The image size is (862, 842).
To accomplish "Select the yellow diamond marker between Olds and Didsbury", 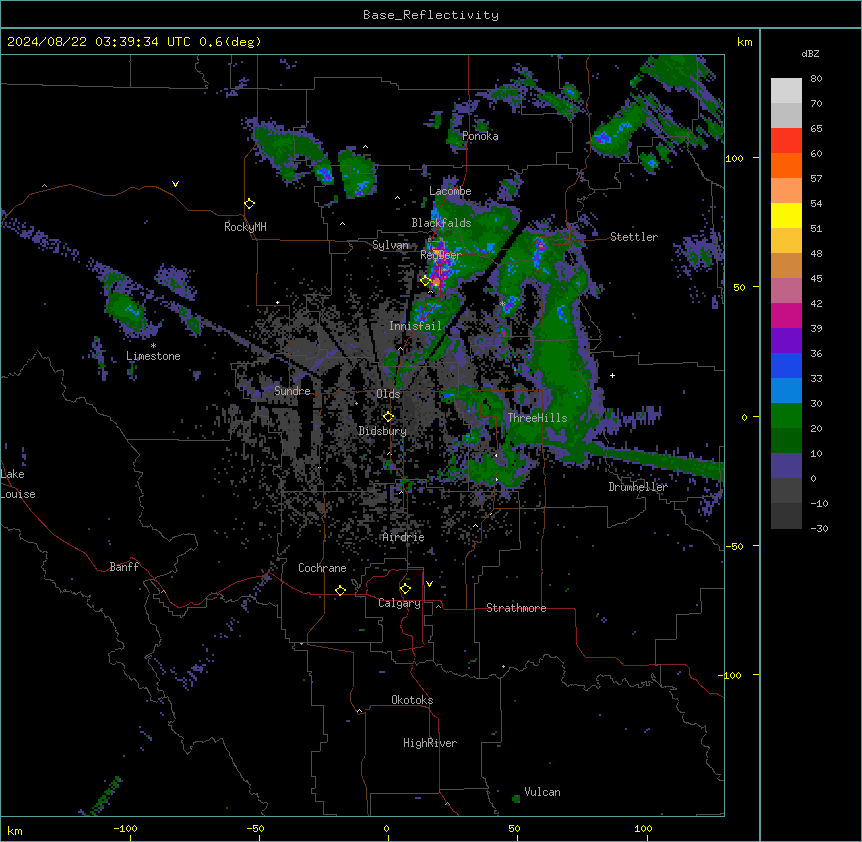I will pos(388,417).
